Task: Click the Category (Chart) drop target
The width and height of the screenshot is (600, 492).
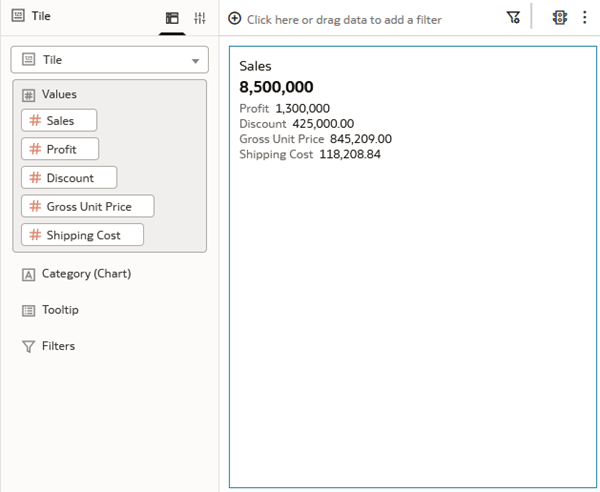Action: [86, 274]
